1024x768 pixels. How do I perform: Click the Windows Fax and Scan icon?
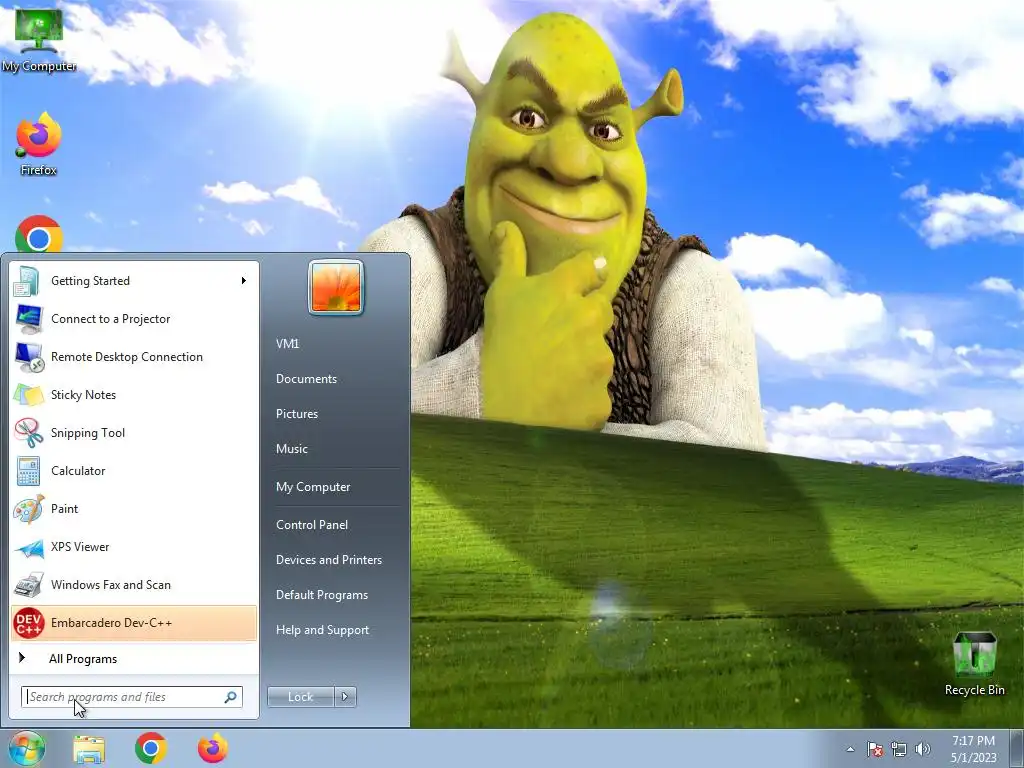pyautogui.click(x=28, y=585)
